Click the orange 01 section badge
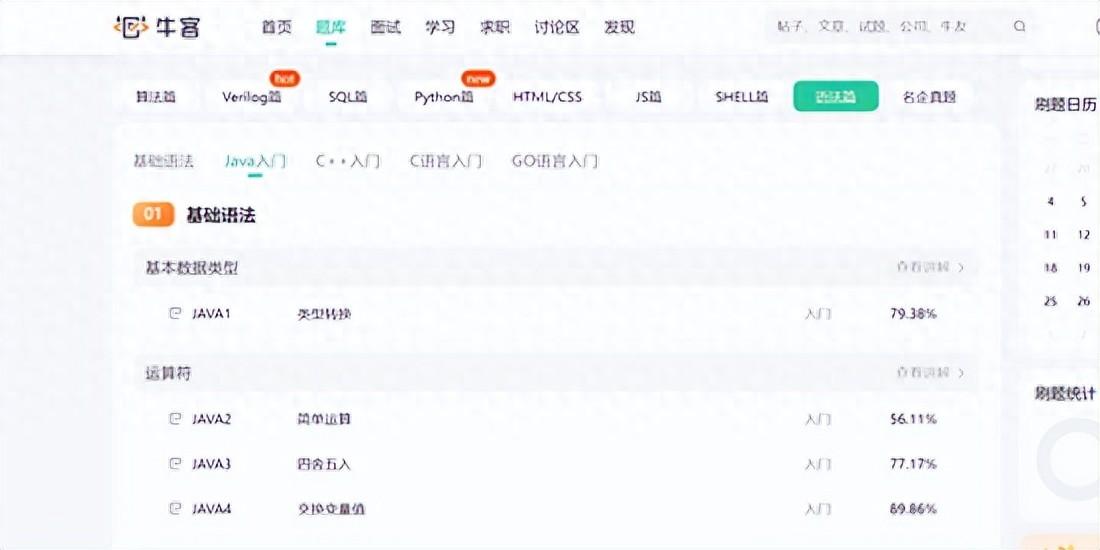The height and width of the screenshot is (550, 1100). [x=153, y=215]
